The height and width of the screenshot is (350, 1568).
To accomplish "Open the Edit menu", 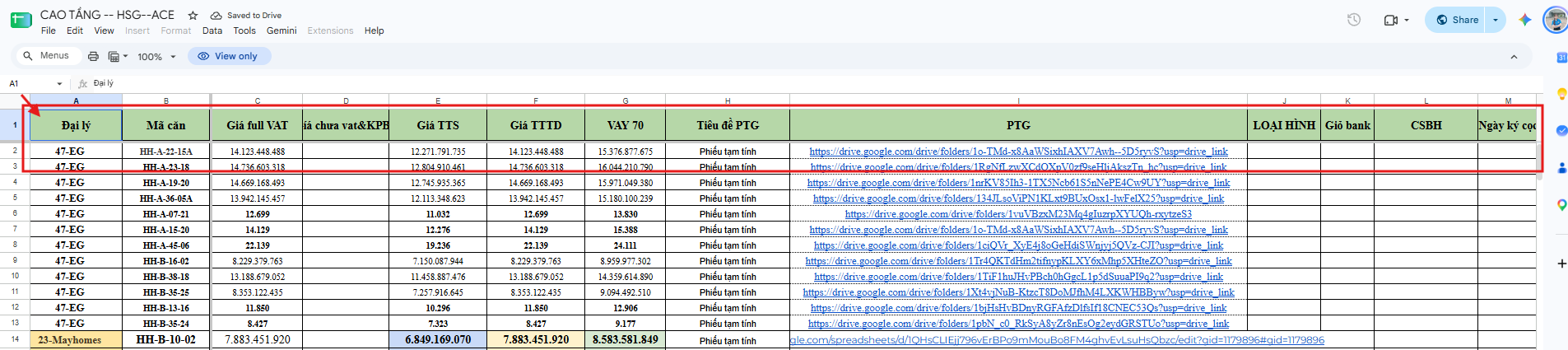I will [75, 30].
